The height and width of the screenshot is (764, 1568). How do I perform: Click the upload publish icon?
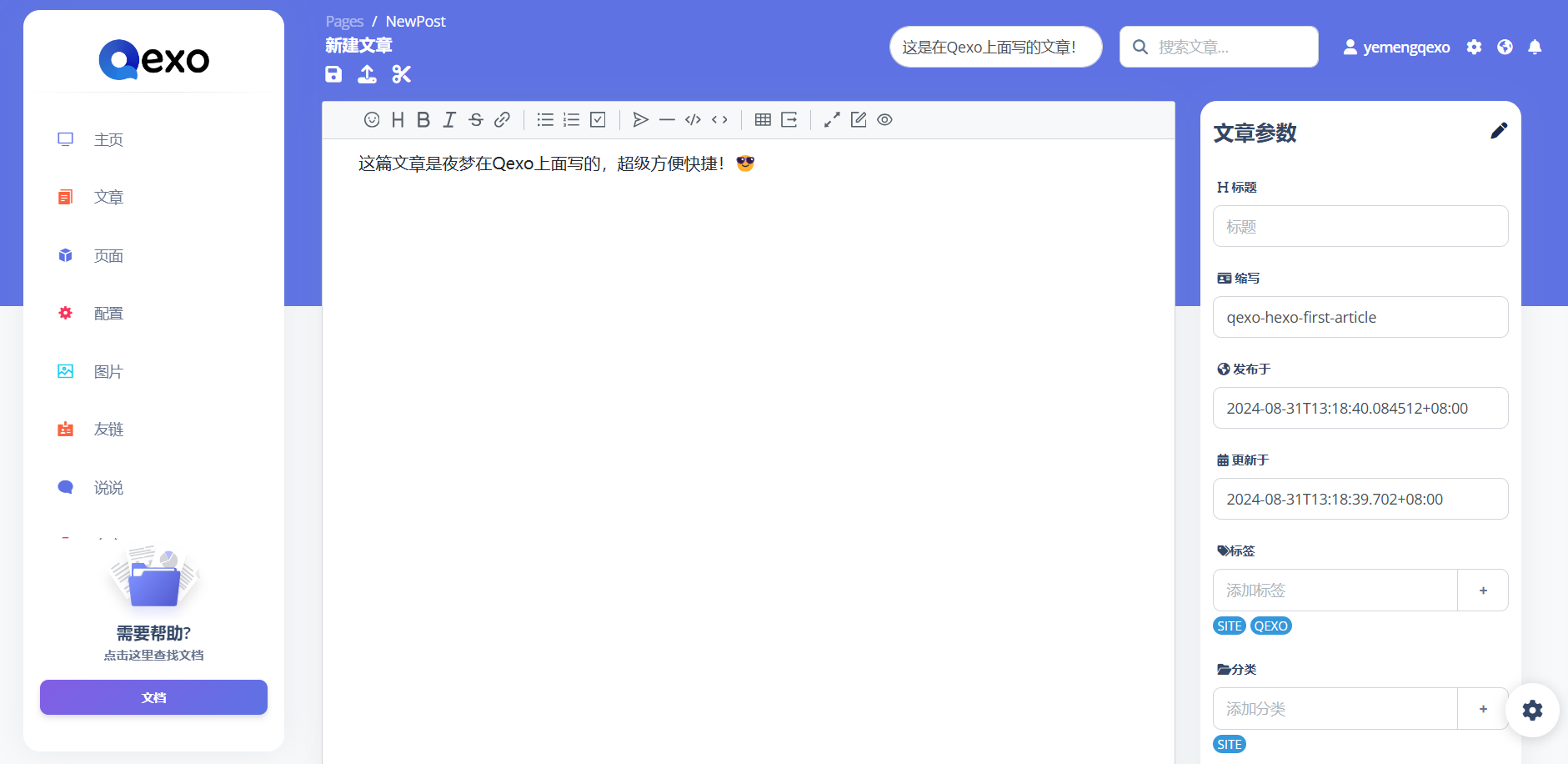click(x=367, y=74)
